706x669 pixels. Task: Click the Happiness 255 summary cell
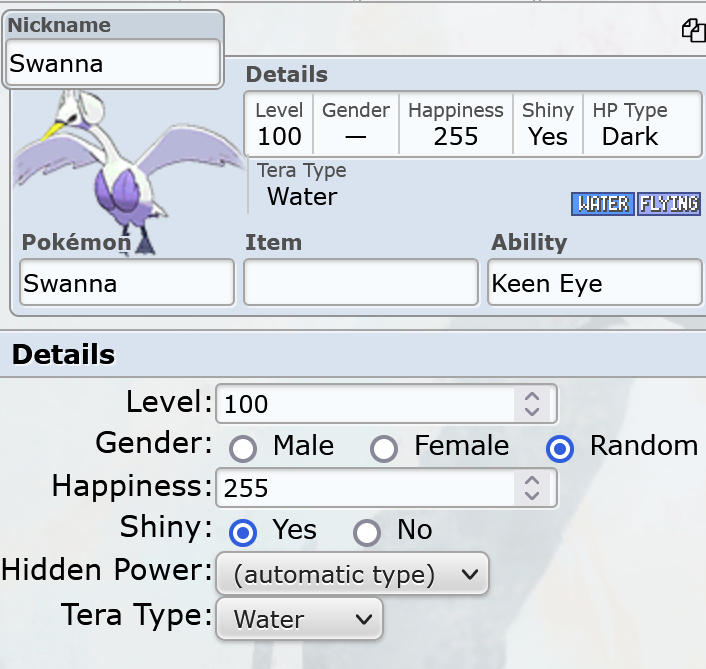click(x=456, y=125)
